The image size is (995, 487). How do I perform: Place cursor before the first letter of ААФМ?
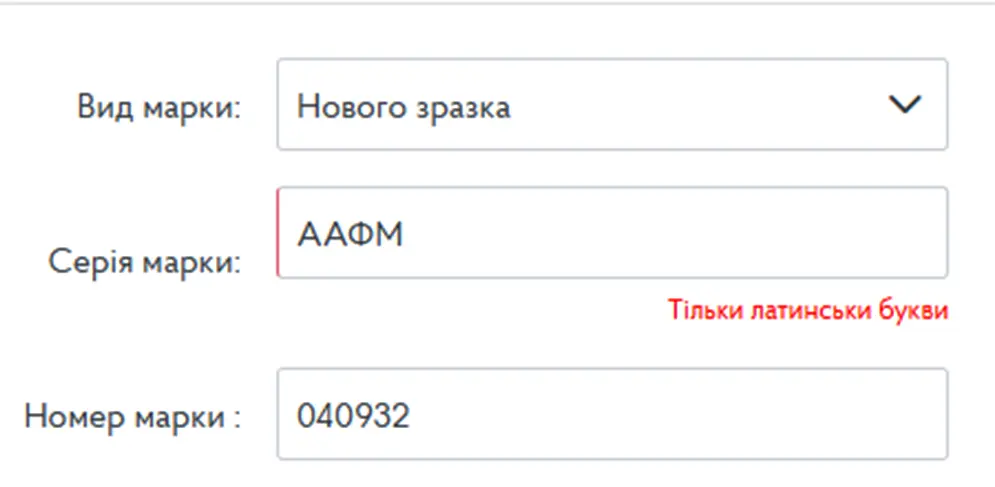297,234
